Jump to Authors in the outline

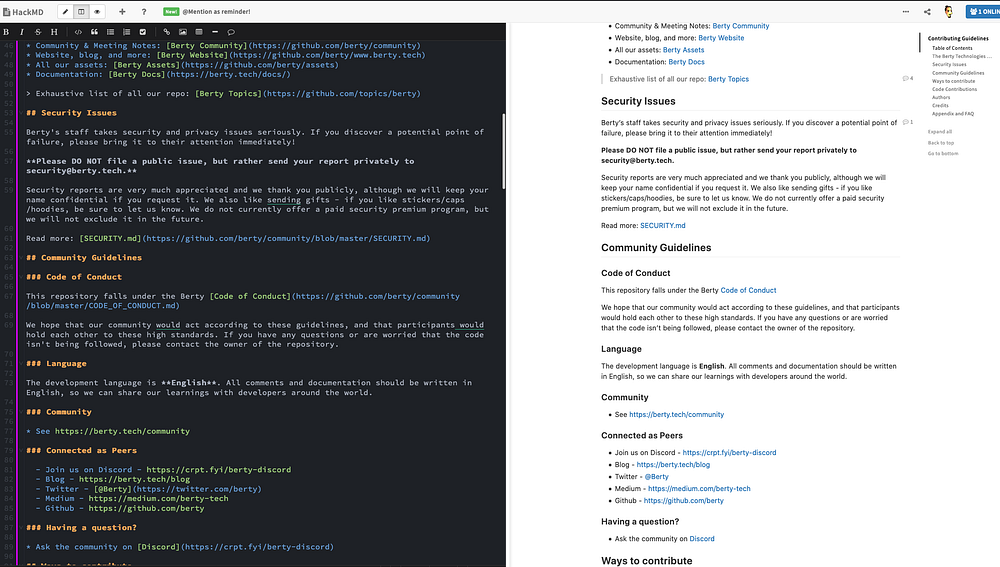point(941,98)
